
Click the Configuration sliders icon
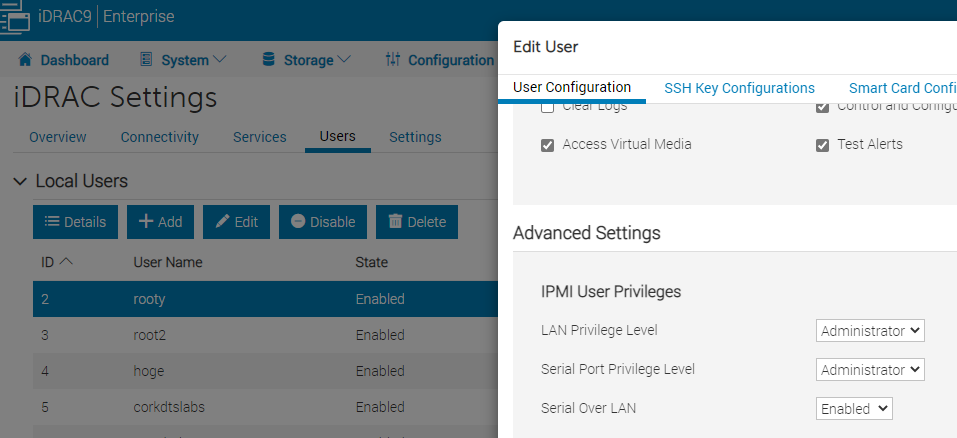393,60
